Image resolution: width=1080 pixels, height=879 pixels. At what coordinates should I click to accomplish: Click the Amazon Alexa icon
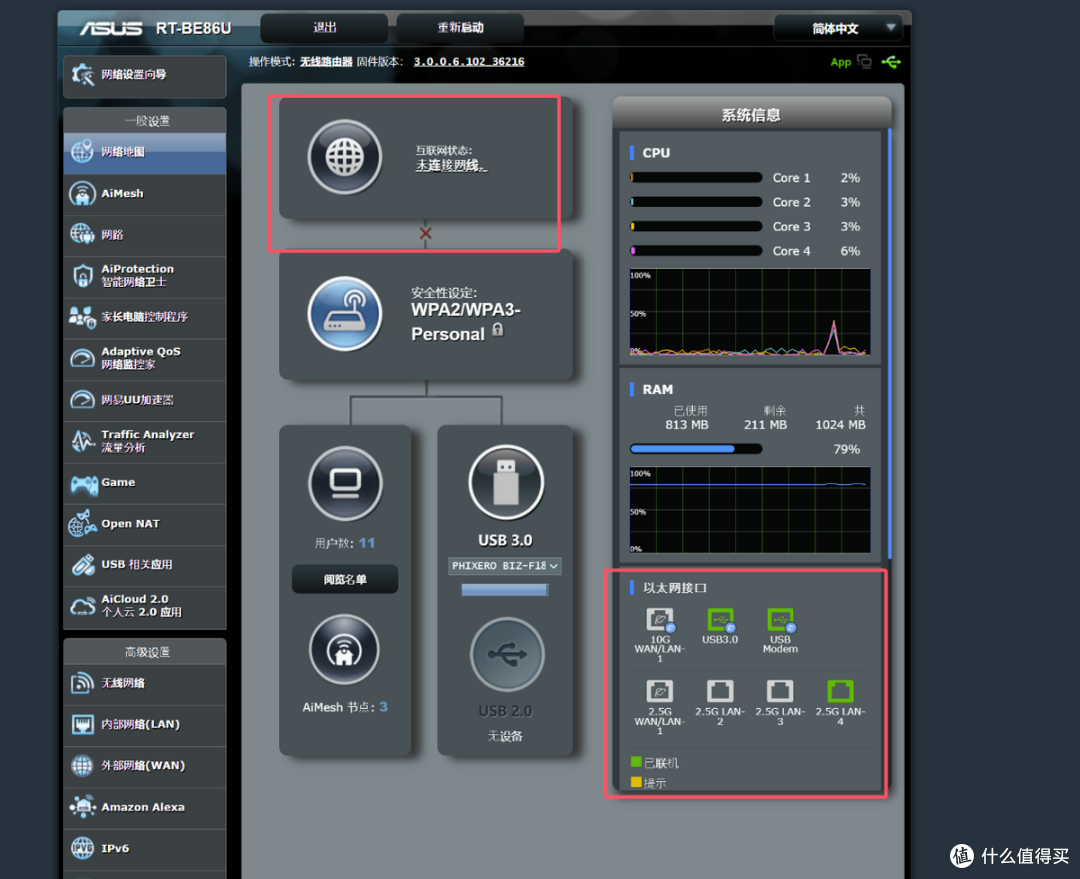(x=82, y=807)
